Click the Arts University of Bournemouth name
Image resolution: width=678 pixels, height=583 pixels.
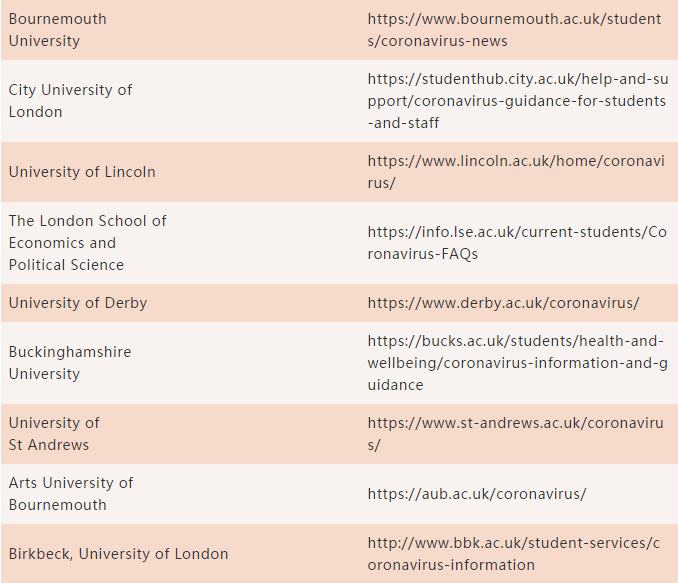pyautogui.click(x=70, y=494)
